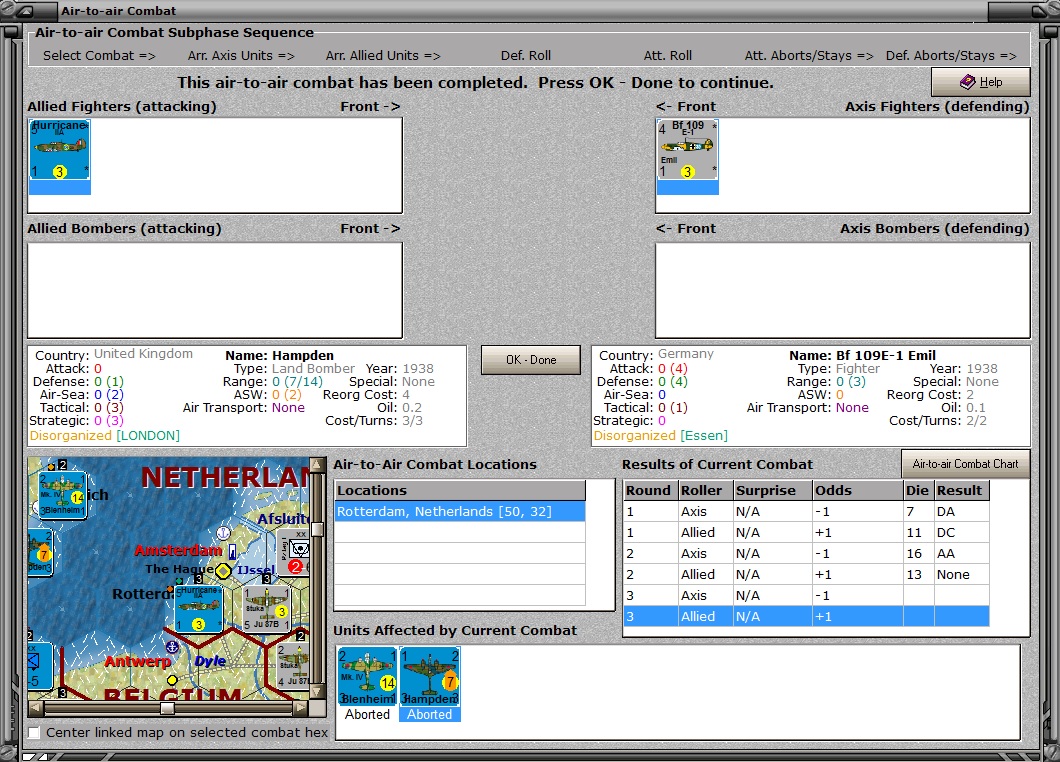This screenshot has height=762, width=1060.
Task: Click Def. Aborts/Stays => subphase step
Action: click(951, 55)
